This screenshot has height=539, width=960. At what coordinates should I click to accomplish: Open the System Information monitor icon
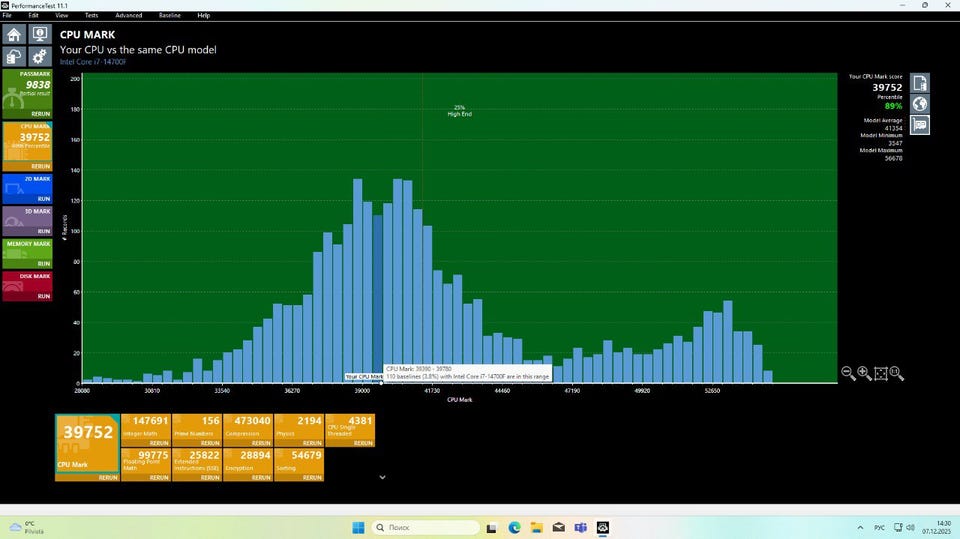click(x=39, y=35)
